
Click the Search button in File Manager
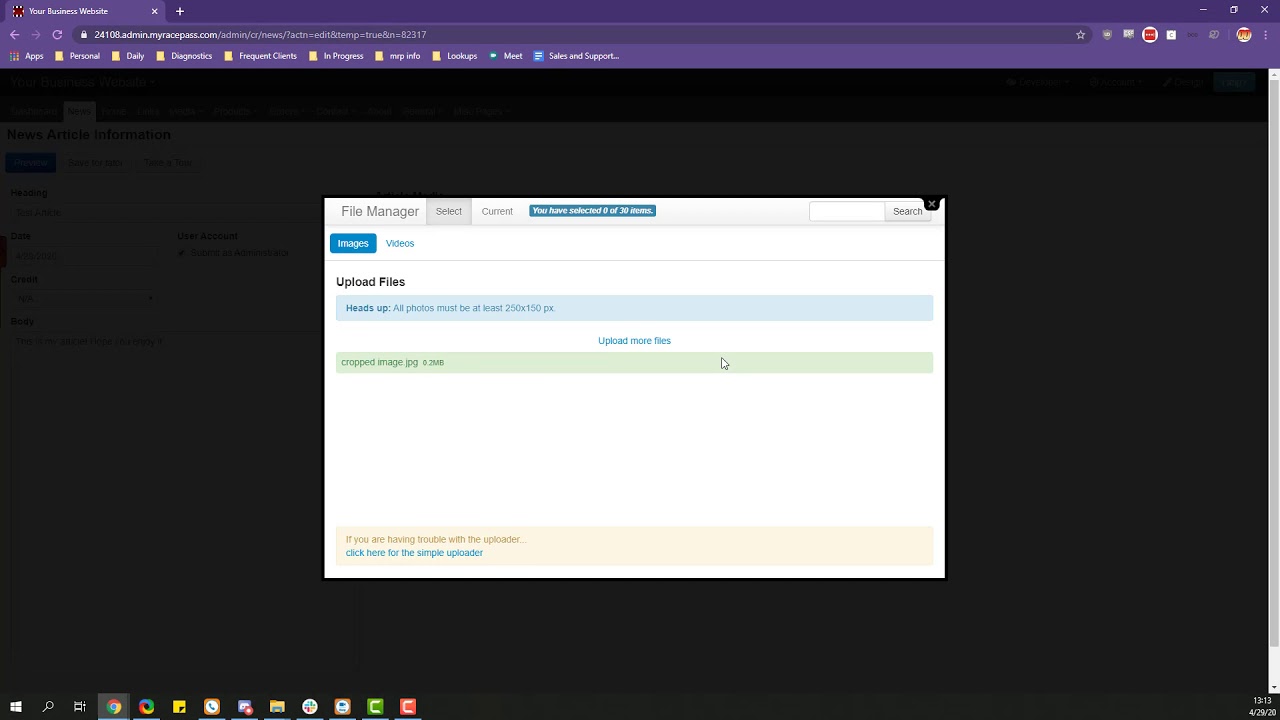tap(908, 211)
